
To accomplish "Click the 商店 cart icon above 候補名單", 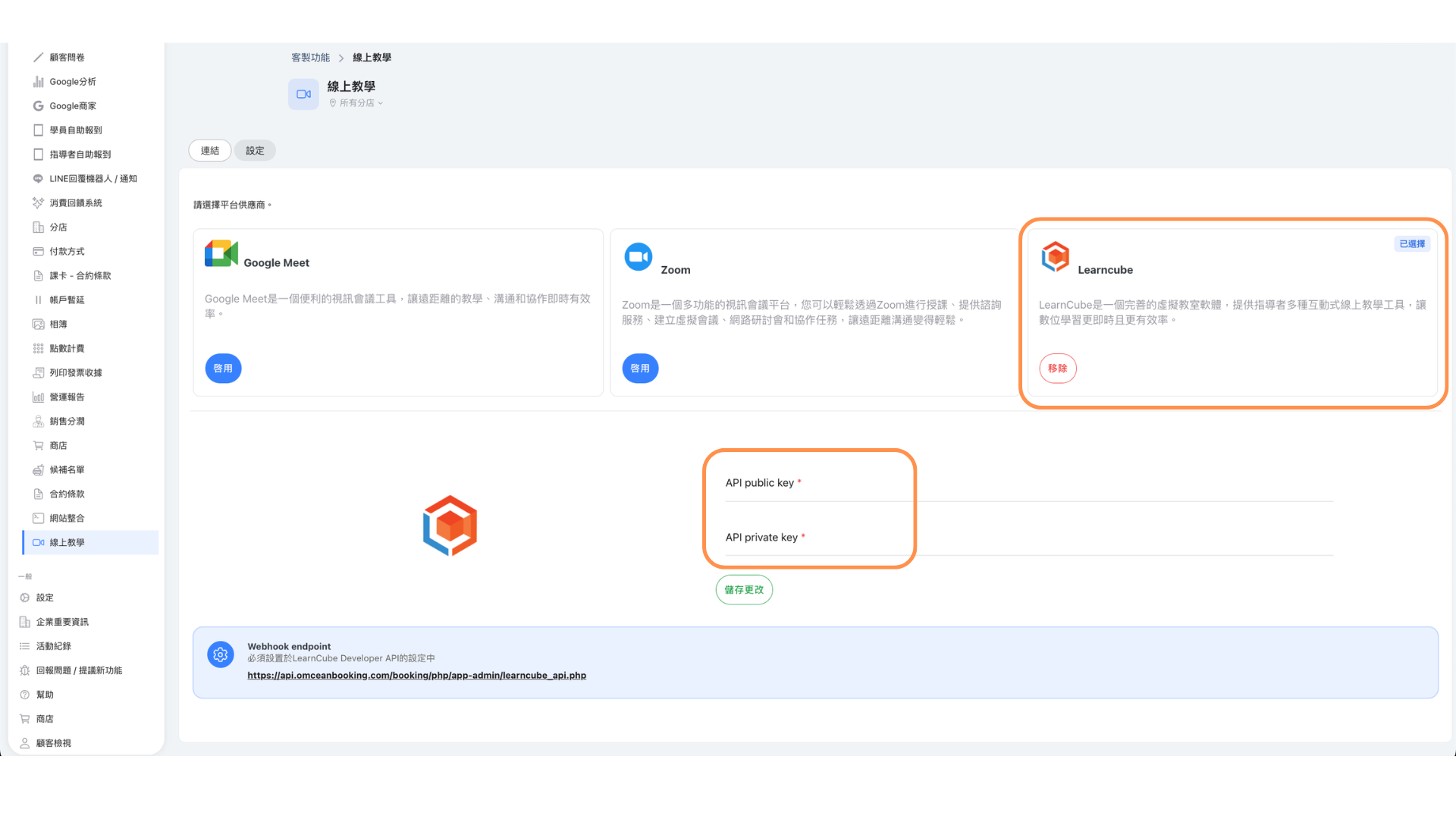I will coord(38,446).
